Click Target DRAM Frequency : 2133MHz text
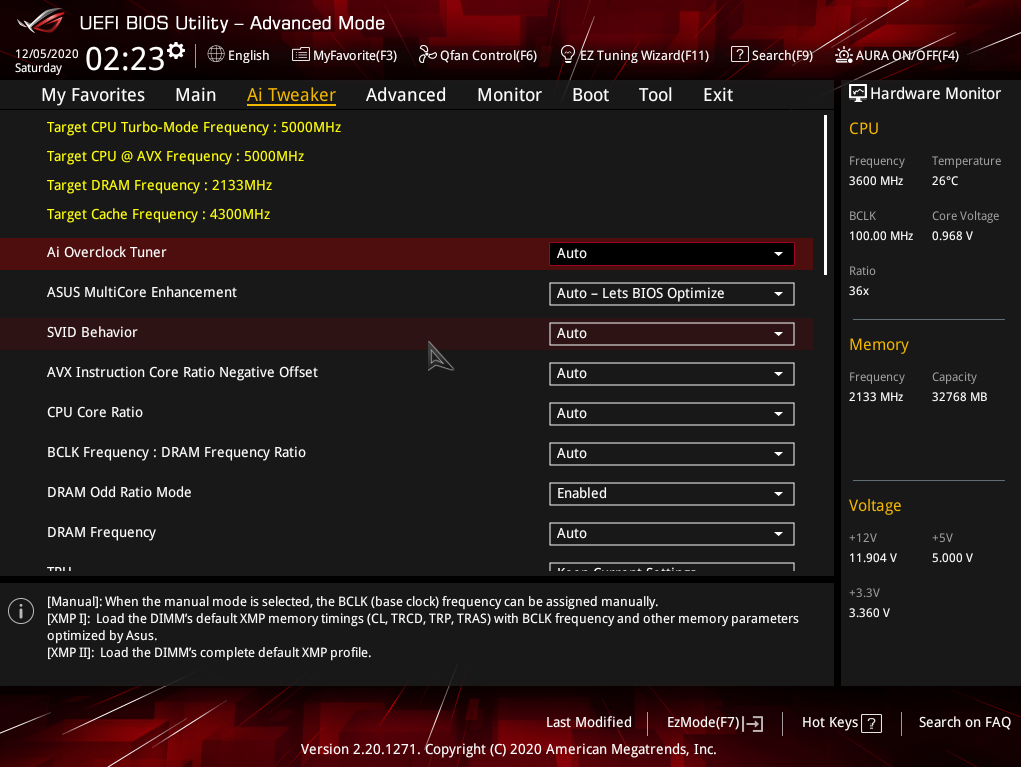Screen dimensions: 1022x769 pyautogui.click(x=159, y=186)
